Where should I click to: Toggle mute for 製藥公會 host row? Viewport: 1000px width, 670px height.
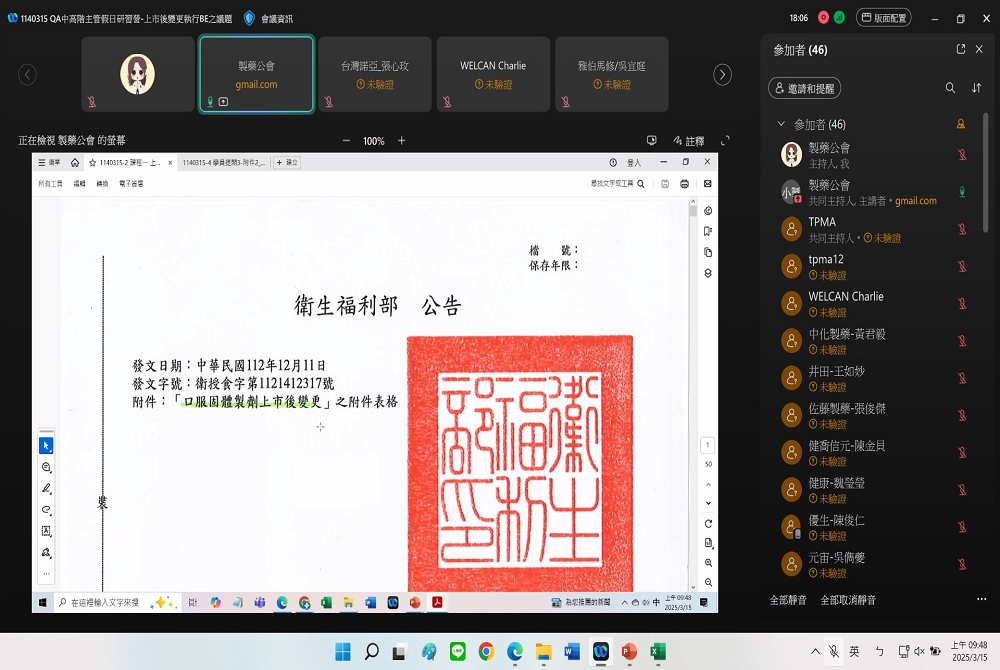pyautogui.click(x=962, y=154)
